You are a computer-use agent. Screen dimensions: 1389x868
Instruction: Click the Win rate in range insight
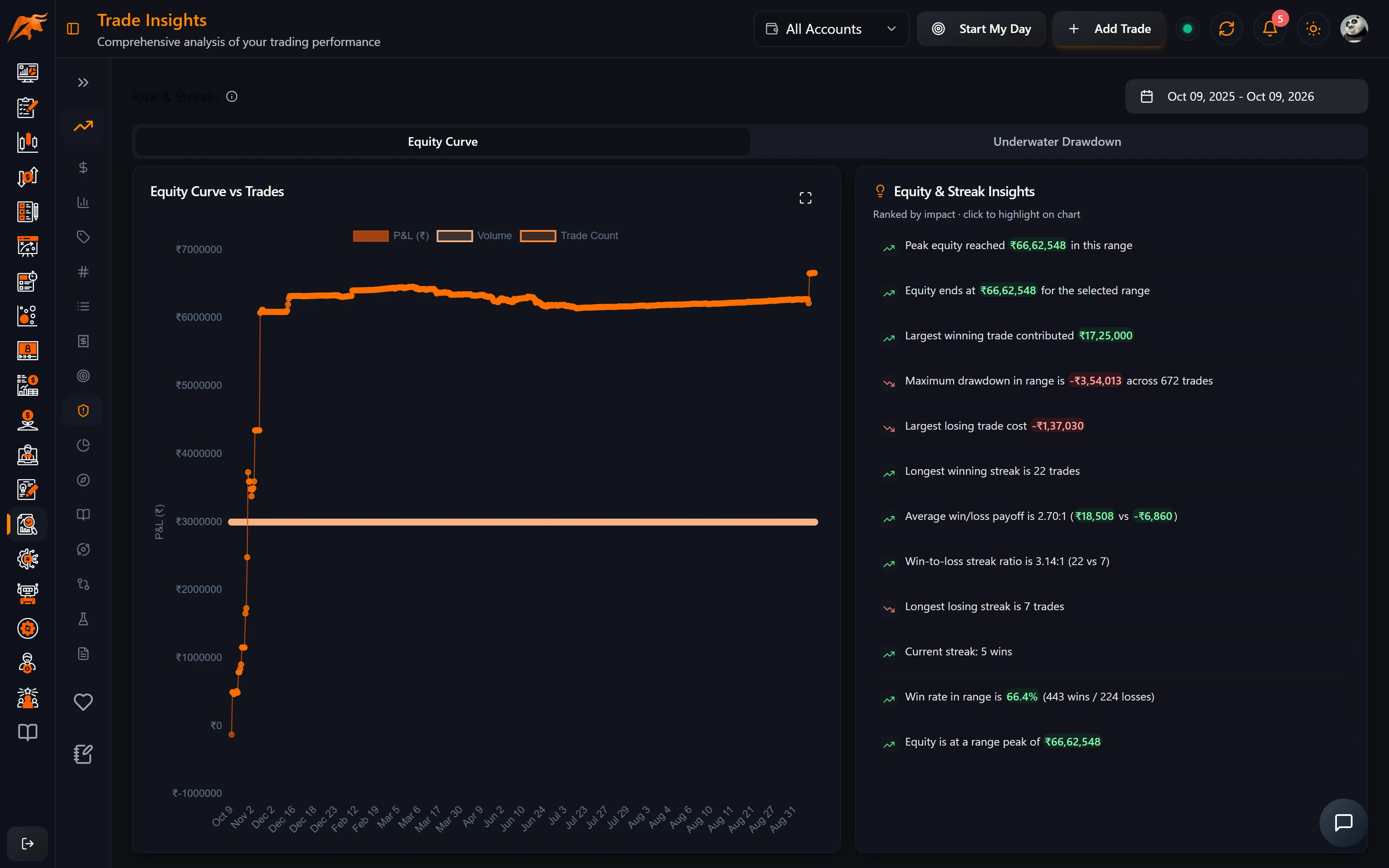1111,697
